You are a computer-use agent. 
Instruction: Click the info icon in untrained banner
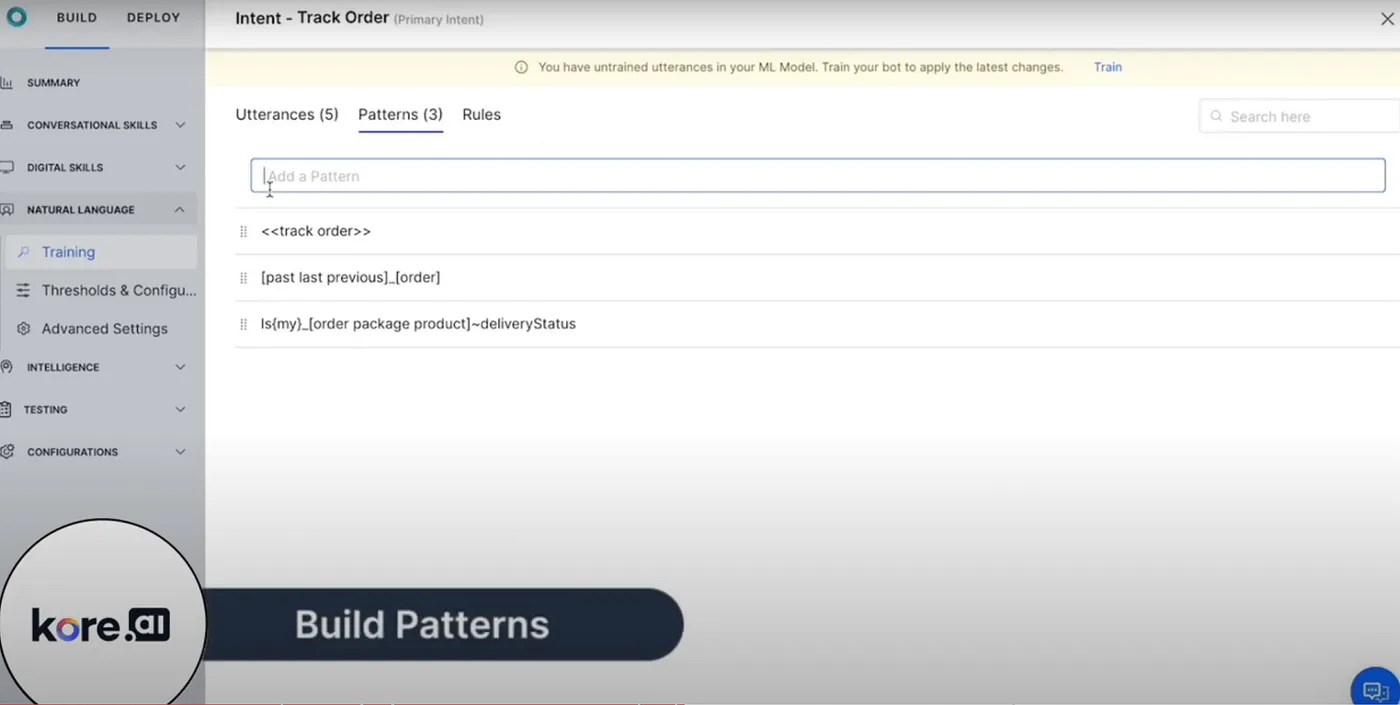521,67
